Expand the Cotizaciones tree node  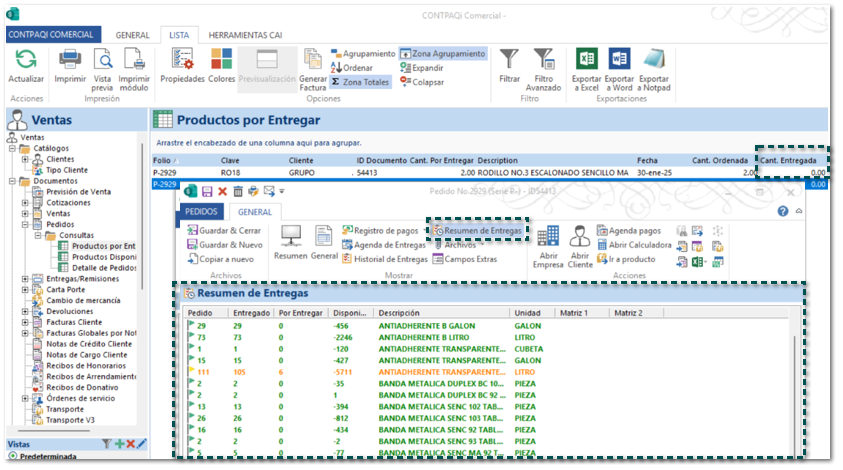pos(25,203)
